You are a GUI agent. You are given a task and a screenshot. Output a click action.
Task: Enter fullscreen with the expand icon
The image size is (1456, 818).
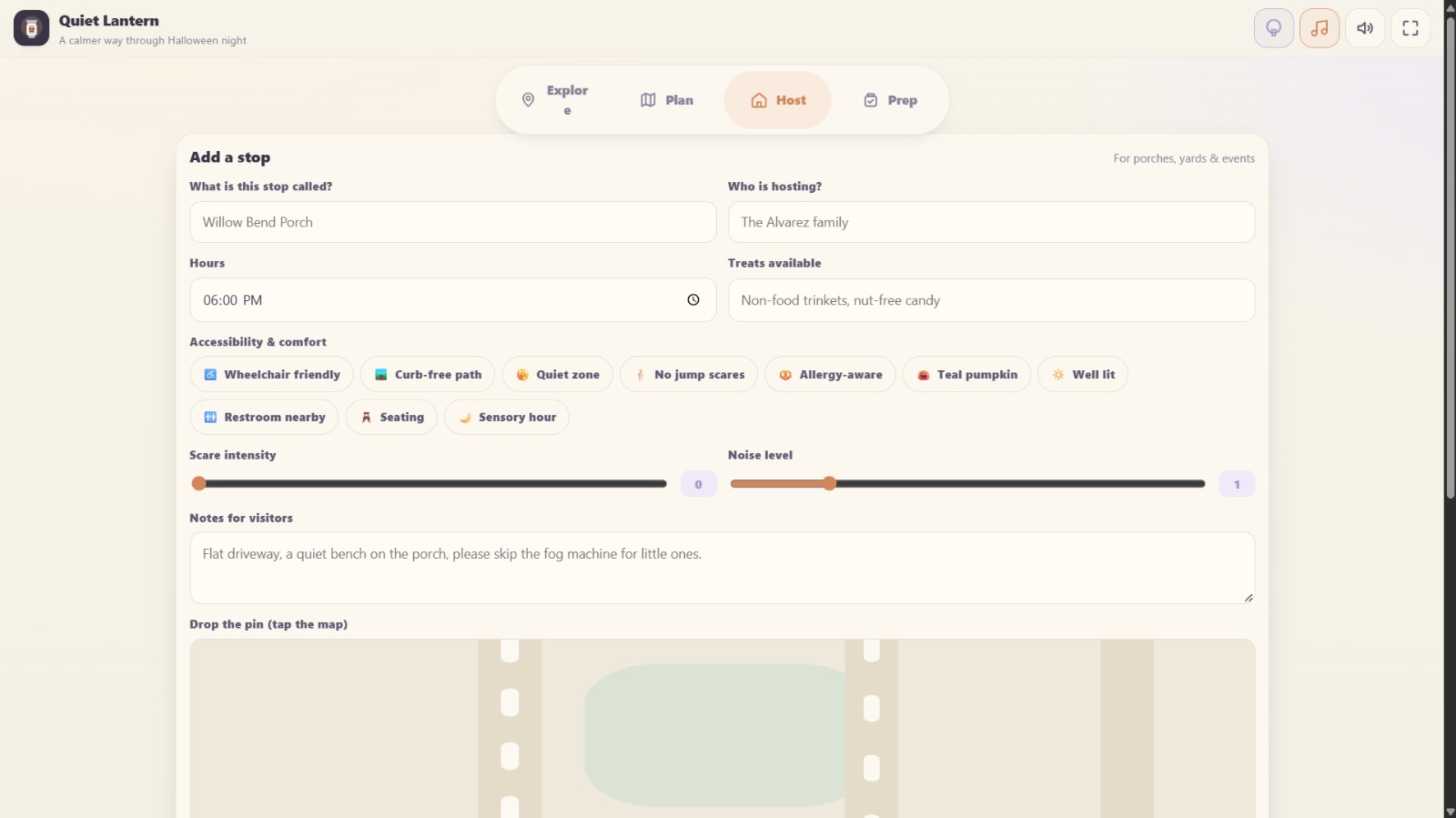pos(1410,28)
